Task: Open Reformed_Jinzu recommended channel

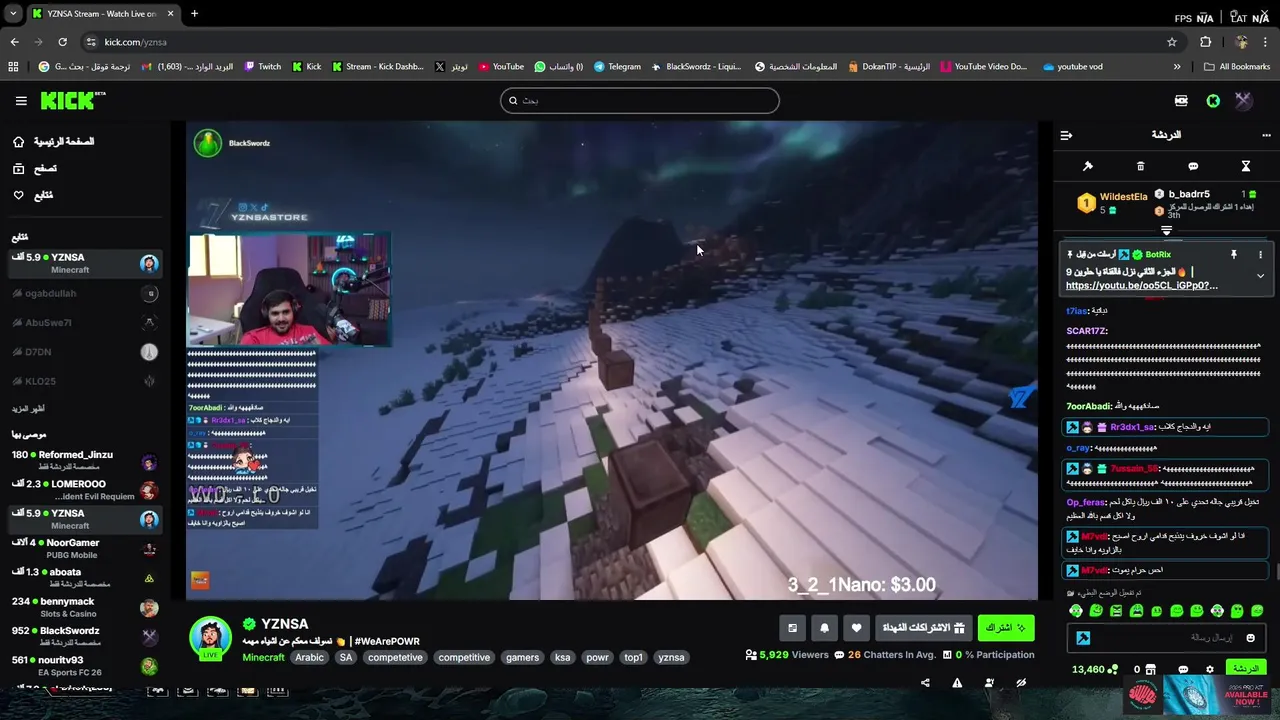Action: pos(84,461)
